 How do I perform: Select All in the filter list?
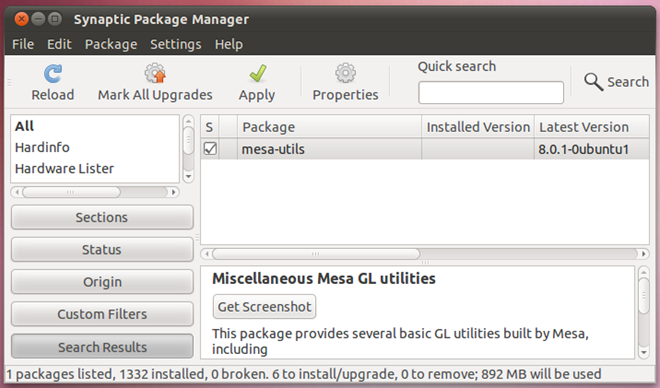click(x=24, y=126)
